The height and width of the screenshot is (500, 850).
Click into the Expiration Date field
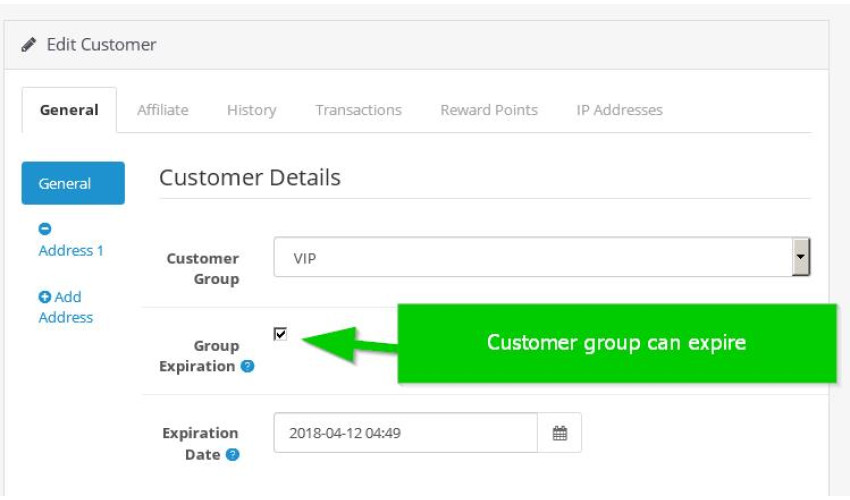pyautogui.click(x=405, y=433)
